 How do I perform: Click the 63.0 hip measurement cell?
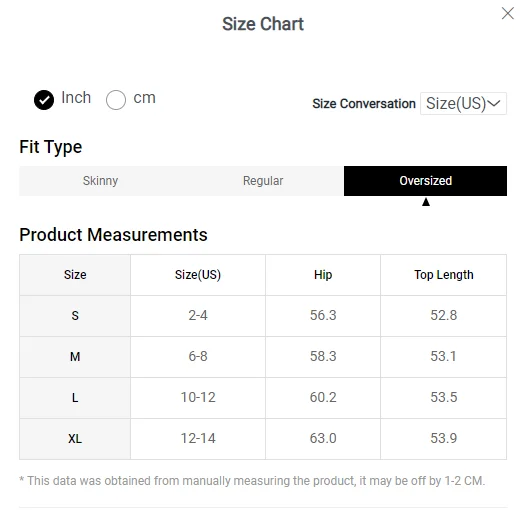323,439
